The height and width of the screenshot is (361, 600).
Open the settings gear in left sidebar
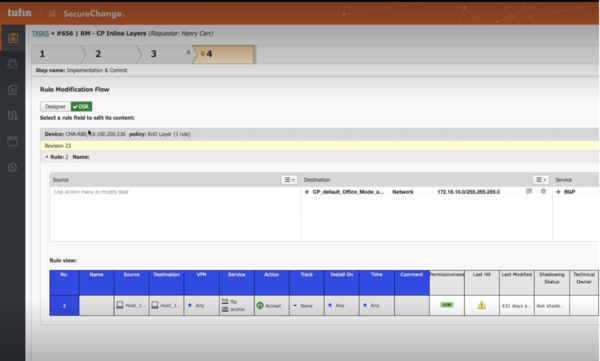pyautogui.click(x=13, y=167)
